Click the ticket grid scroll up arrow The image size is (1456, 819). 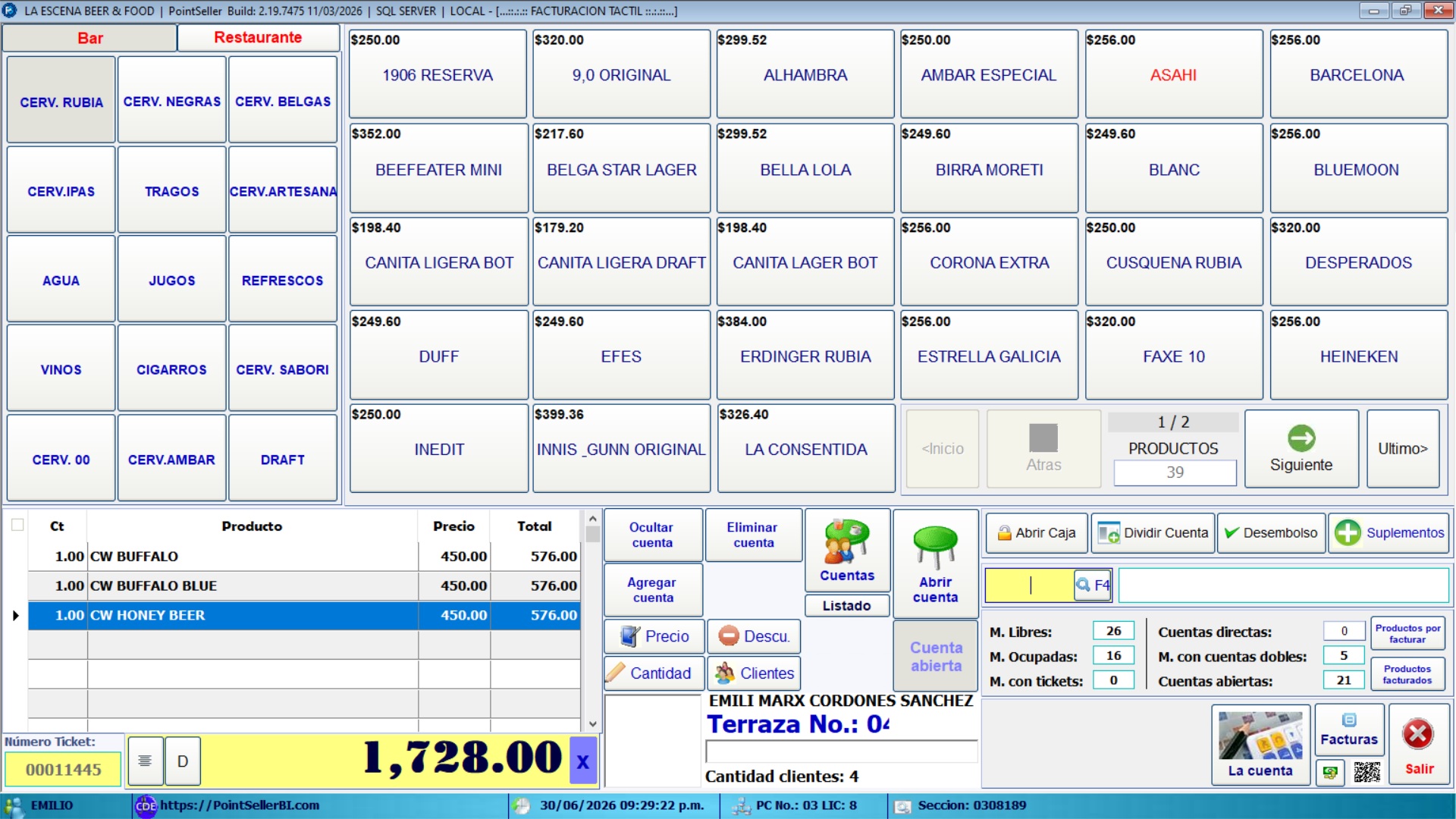[592, 519]
